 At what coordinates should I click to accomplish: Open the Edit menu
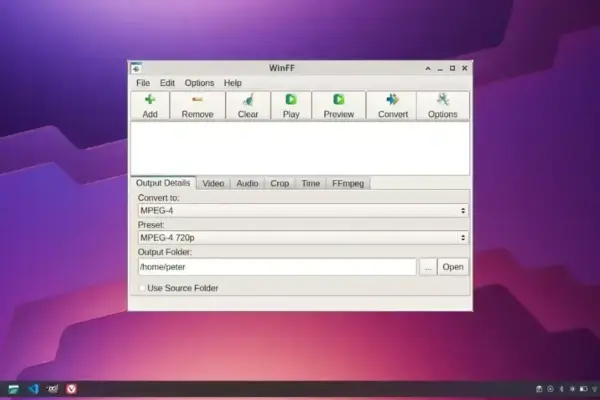167,83
